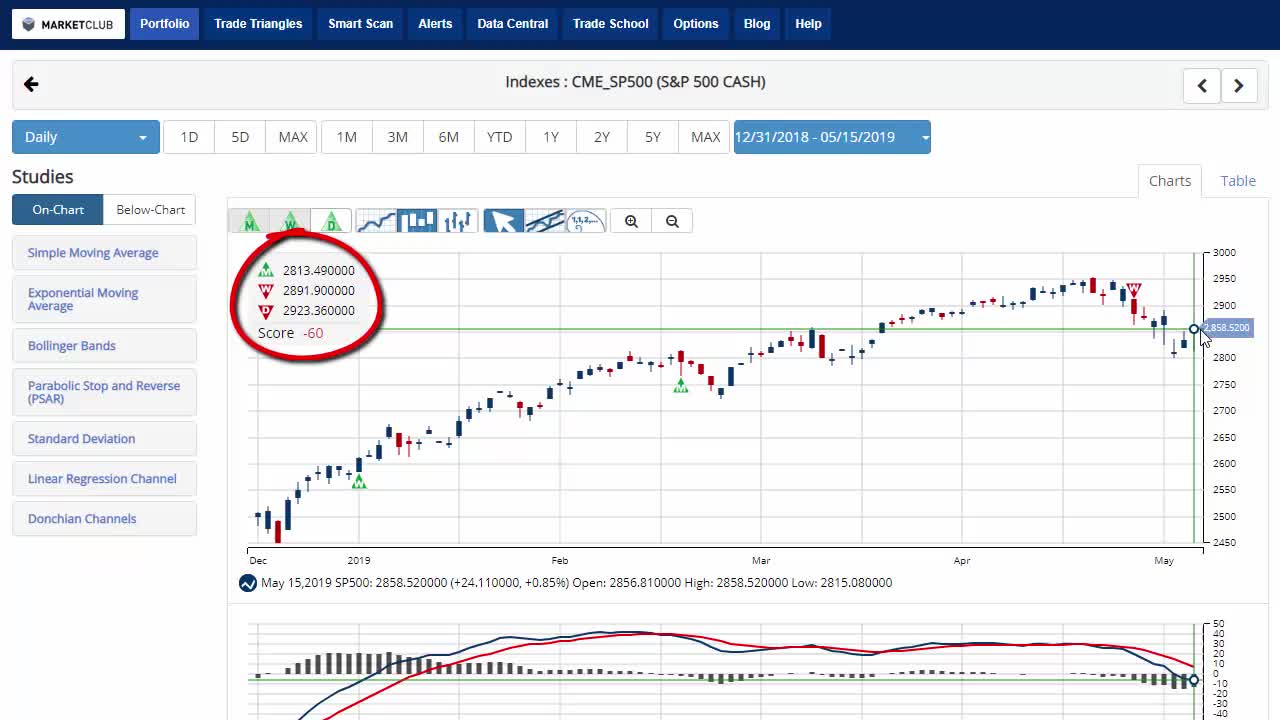
Task: Click the red weekly triangle on chart
Action: (x=1133, y=290)
